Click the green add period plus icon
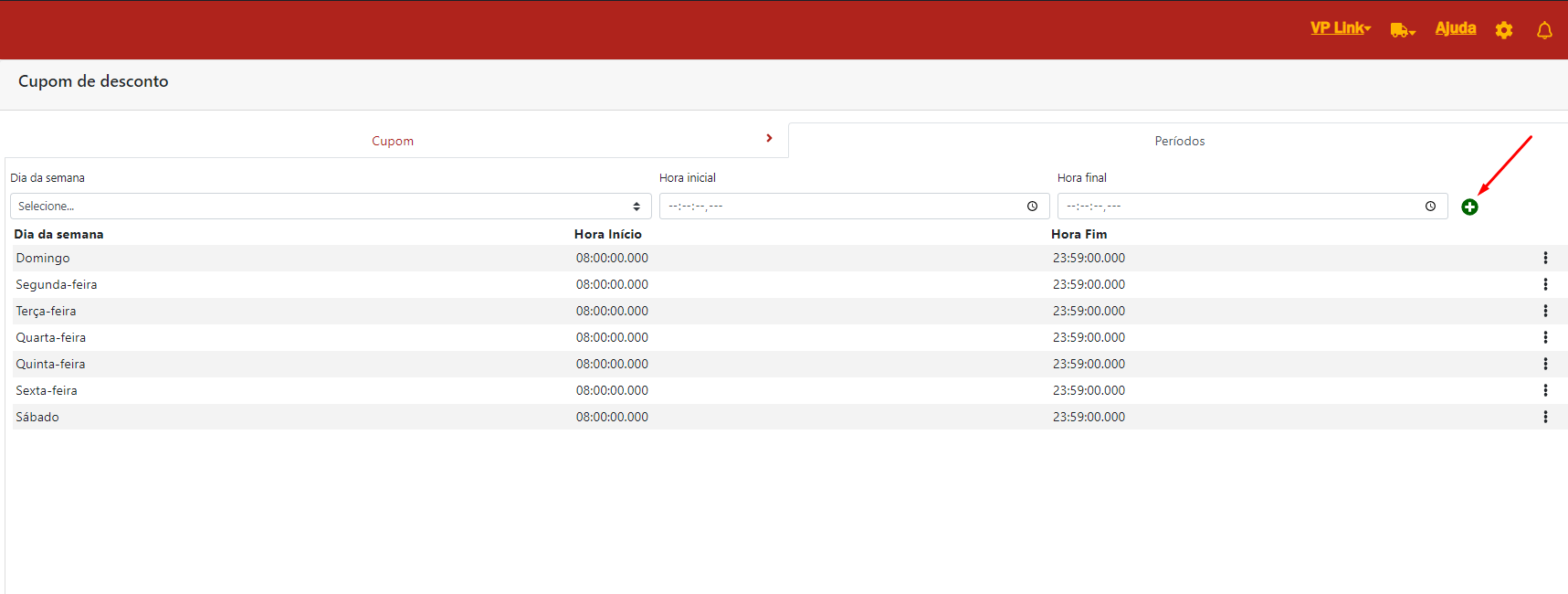Viewport: 1568px width, 594px height. pos(1469,207)
